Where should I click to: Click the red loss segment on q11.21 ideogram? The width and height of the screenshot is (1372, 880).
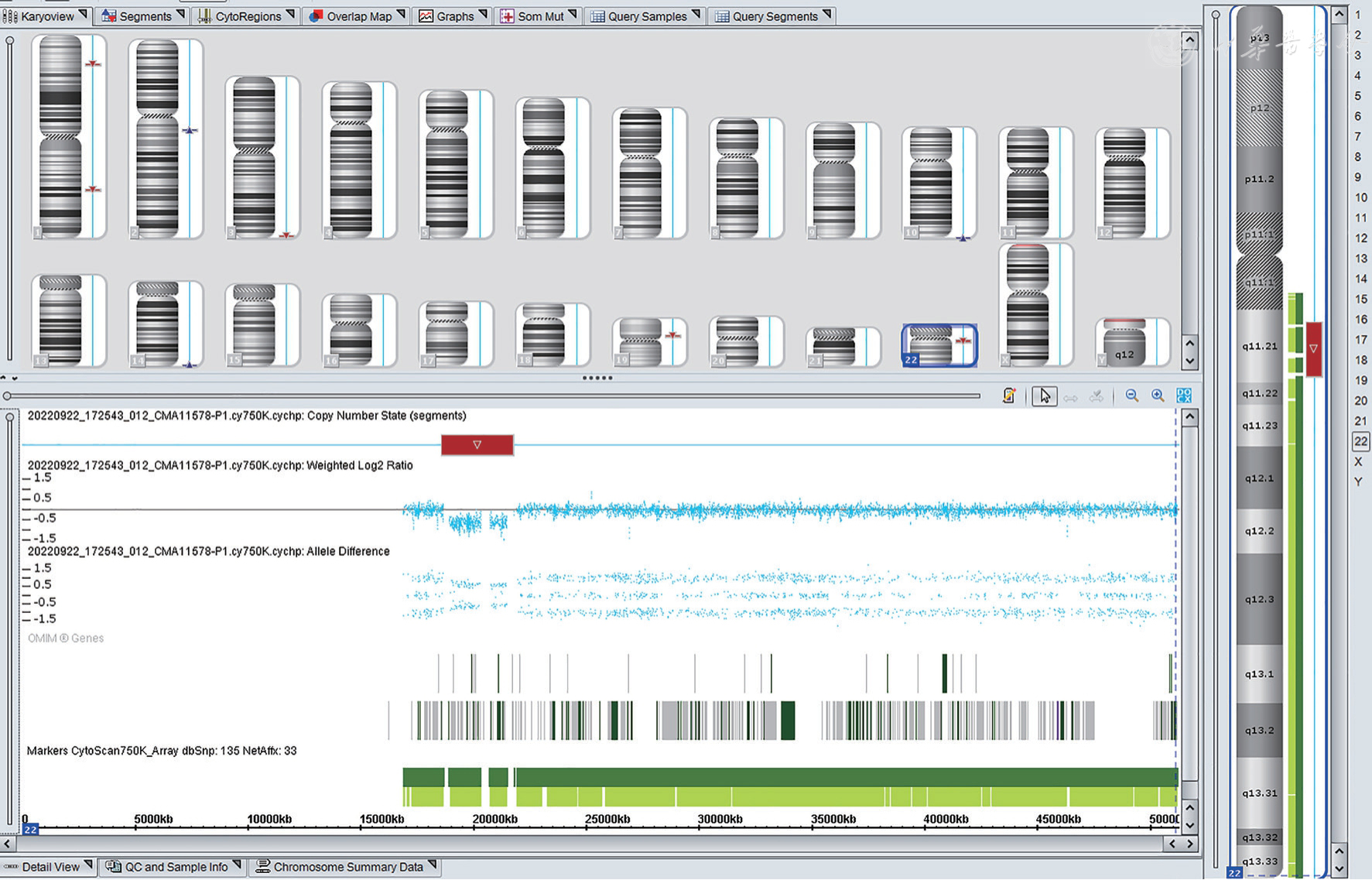[x=1313, y=349]
